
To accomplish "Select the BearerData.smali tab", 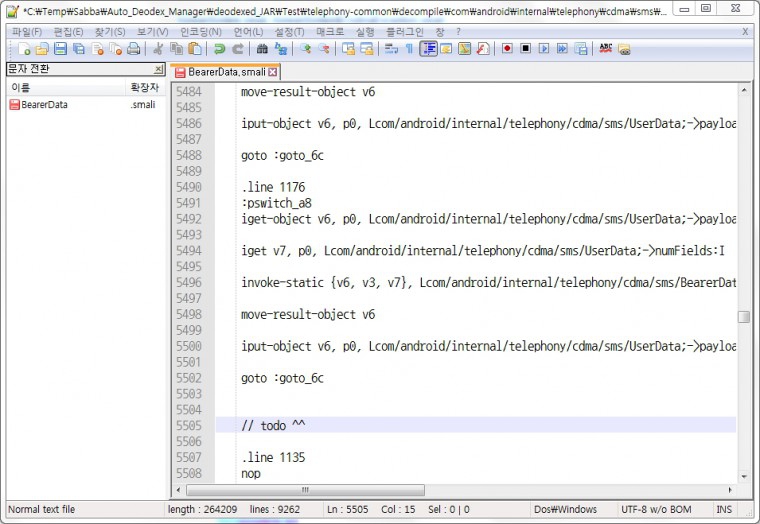I will (x=226, y=72).
